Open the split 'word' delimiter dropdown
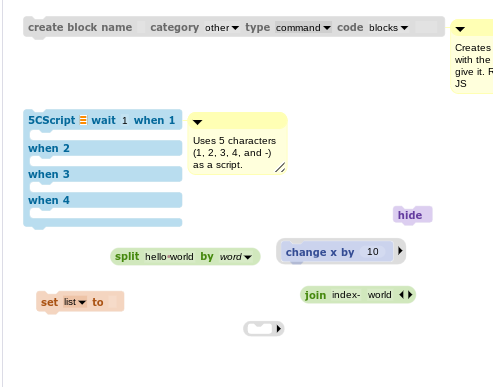493x387 pixels. pos(235,257)
